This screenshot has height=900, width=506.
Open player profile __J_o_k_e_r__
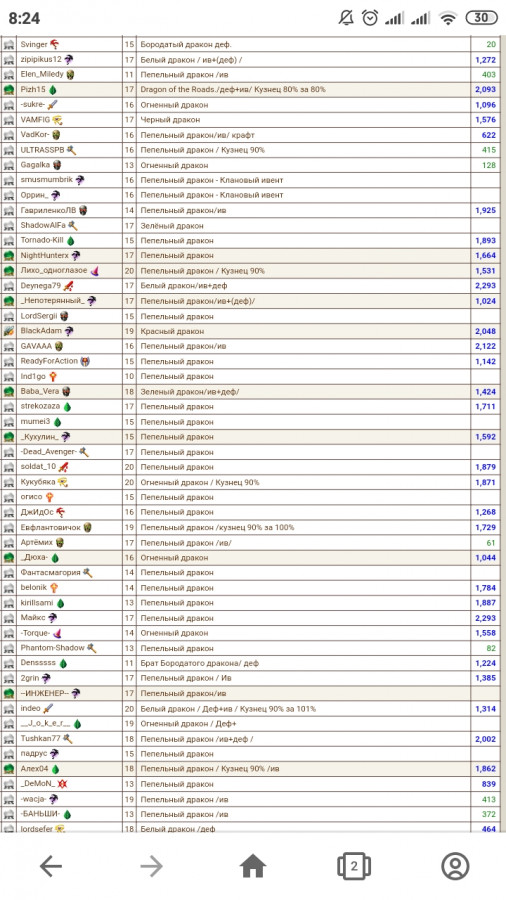click(45, 724)
